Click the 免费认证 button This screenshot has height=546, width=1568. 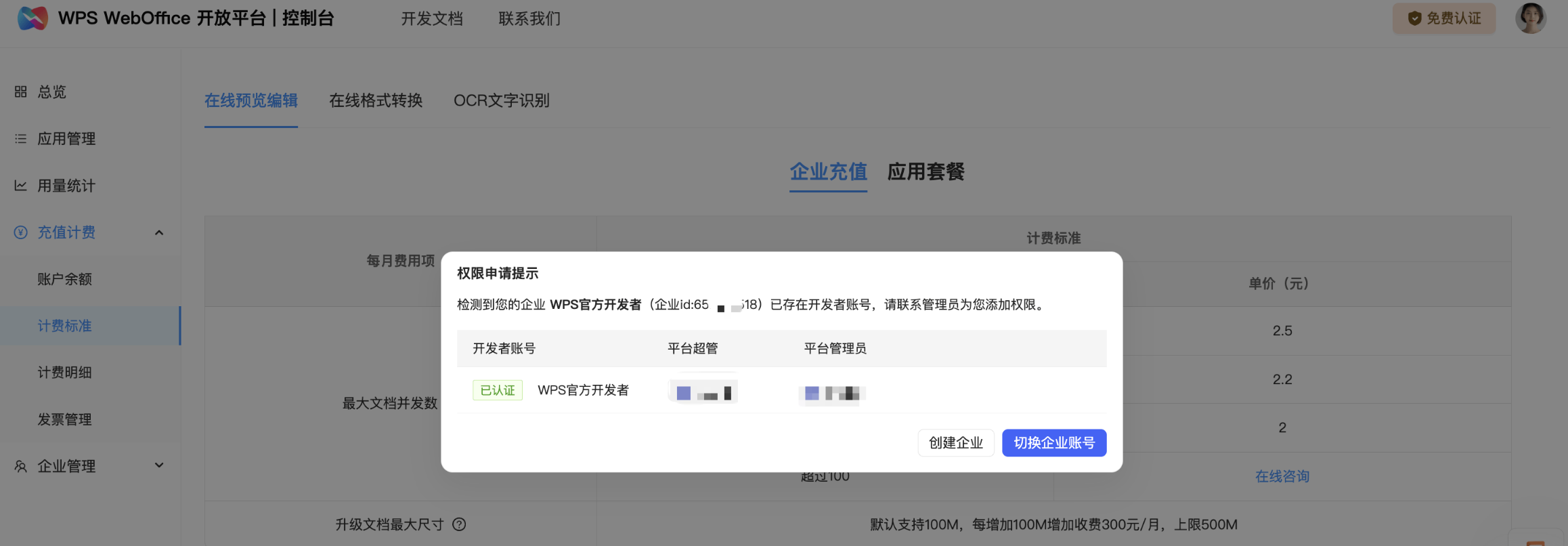pos(1444,18)
